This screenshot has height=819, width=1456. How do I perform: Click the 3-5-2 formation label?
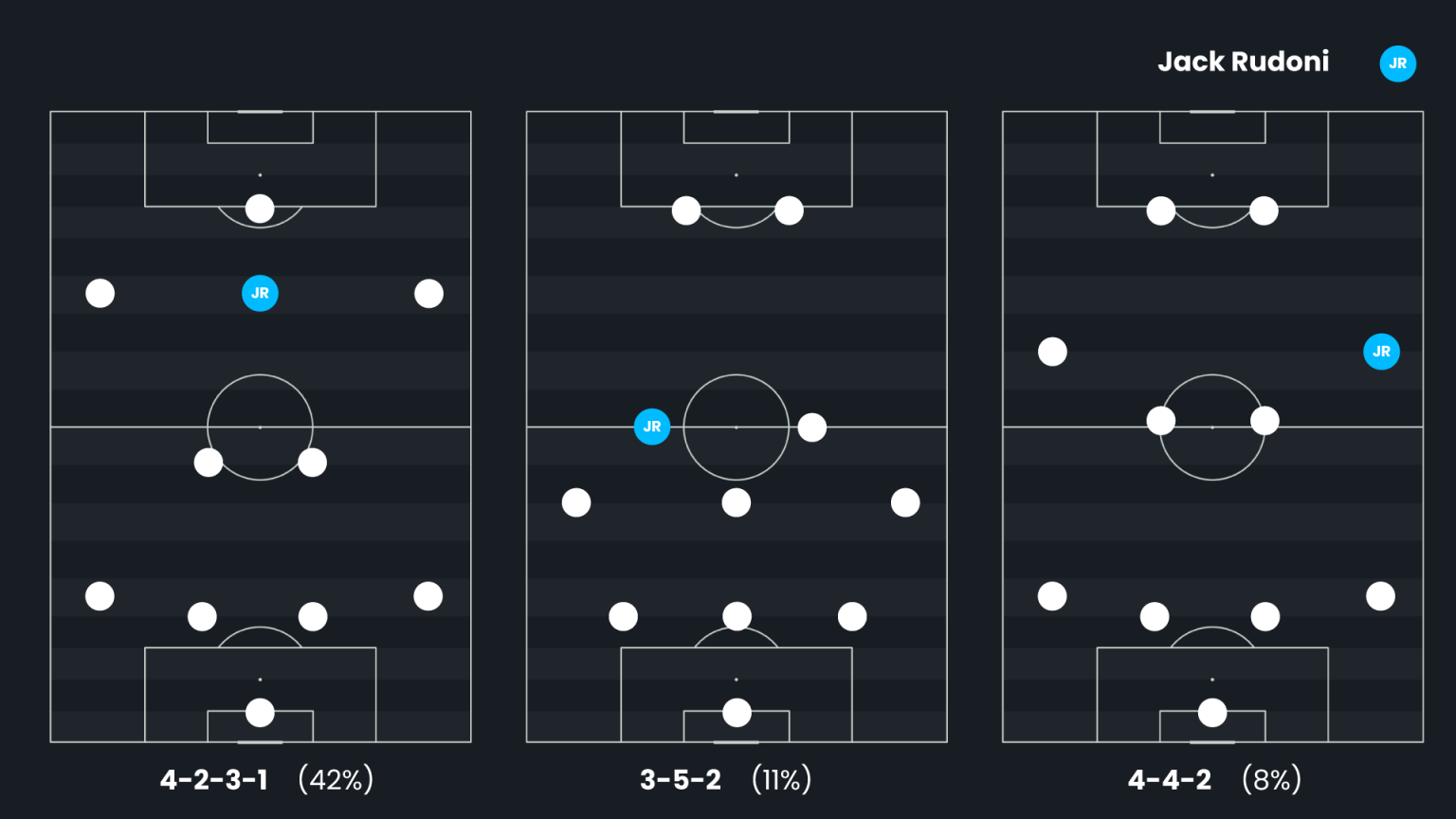tap(681, 780)
